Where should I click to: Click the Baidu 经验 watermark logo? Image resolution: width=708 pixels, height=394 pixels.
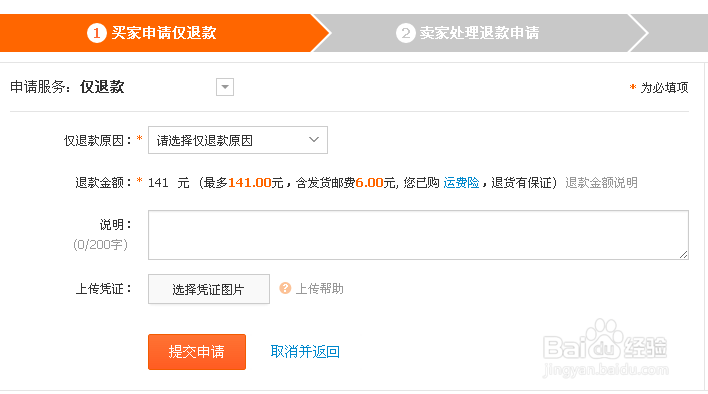click(606, 348)
